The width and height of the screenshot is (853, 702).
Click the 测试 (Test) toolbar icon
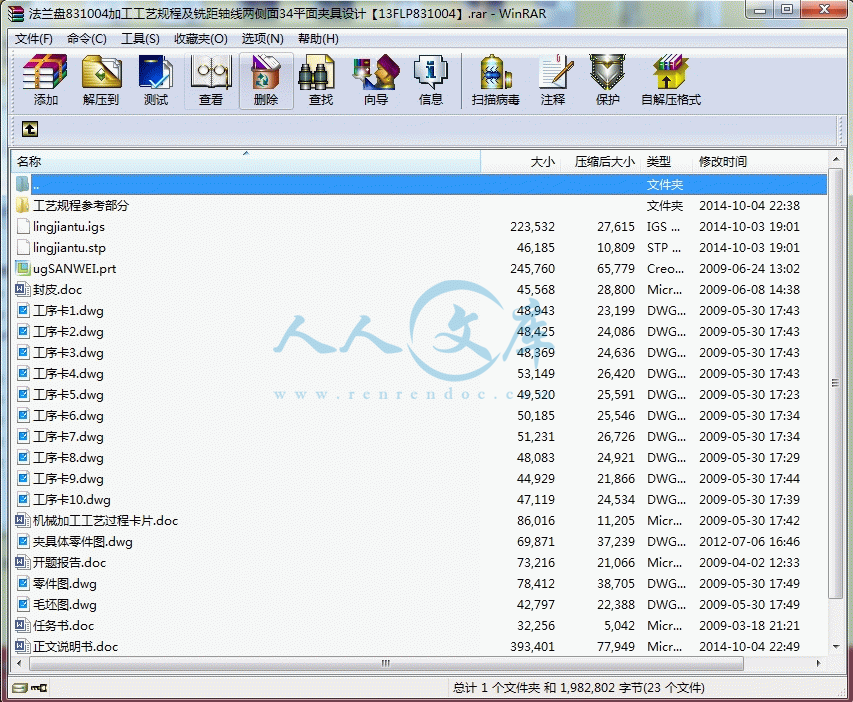[x=156, y=72]
